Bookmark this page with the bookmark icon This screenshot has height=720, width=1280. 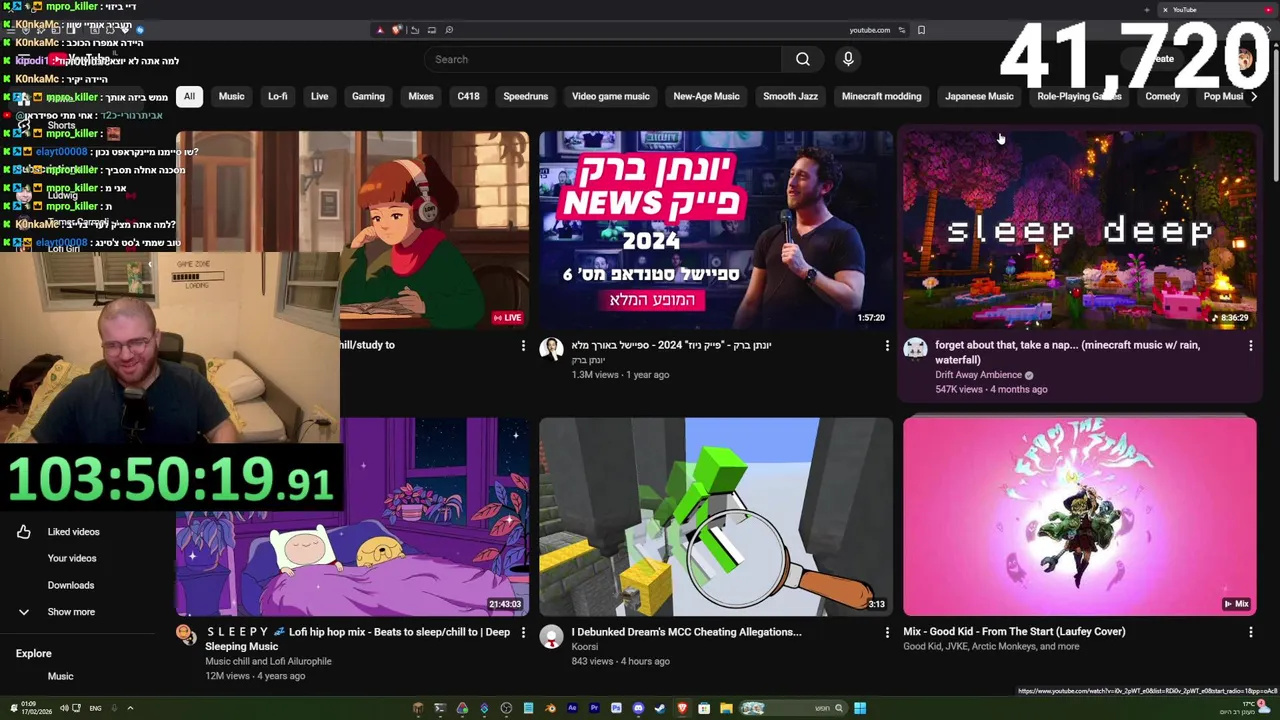coord(921,30)
